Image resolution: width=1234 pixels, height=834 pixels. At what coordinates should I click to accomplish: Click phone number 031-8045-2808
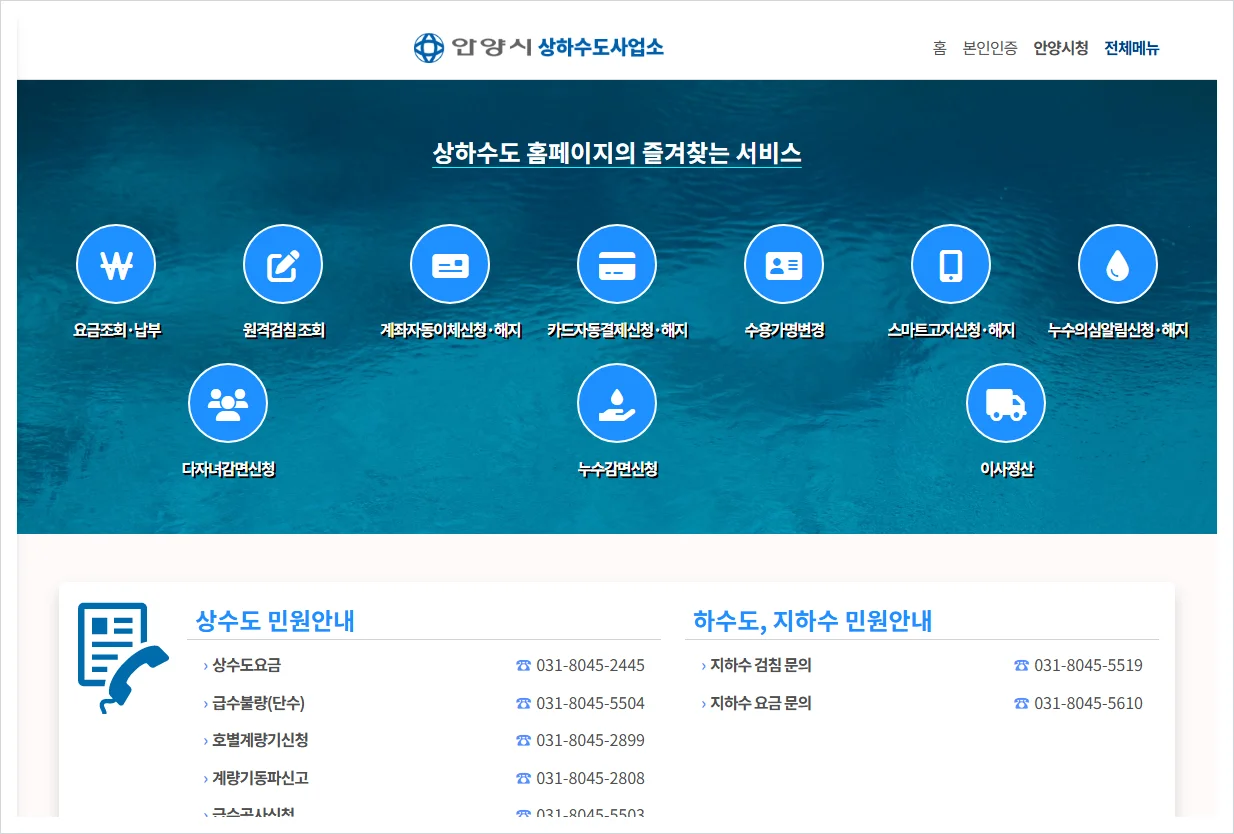point(591,778)
